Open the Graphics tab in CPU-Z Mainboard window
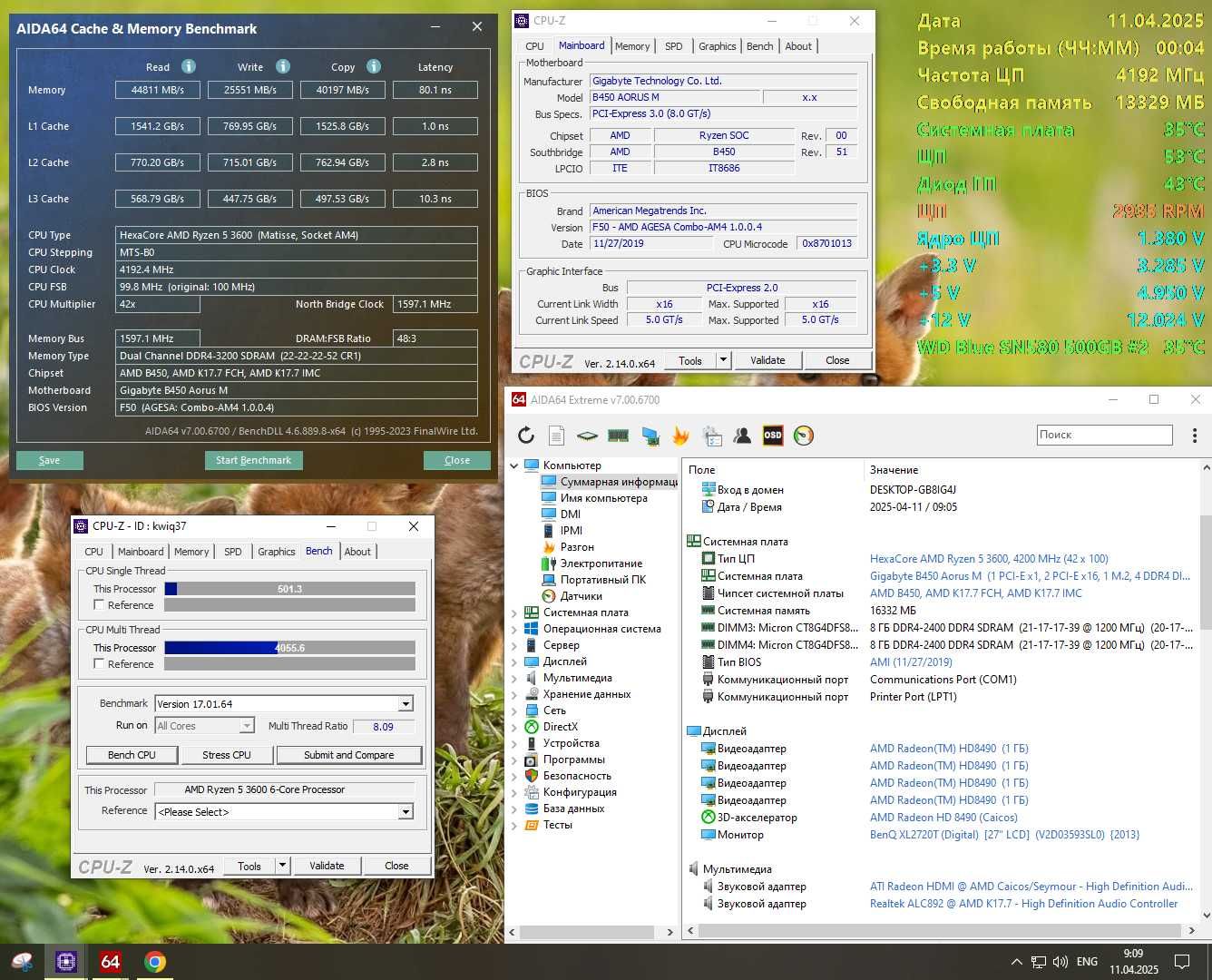1212x980 pixels. pyautogui.click(x=717, y=46)
